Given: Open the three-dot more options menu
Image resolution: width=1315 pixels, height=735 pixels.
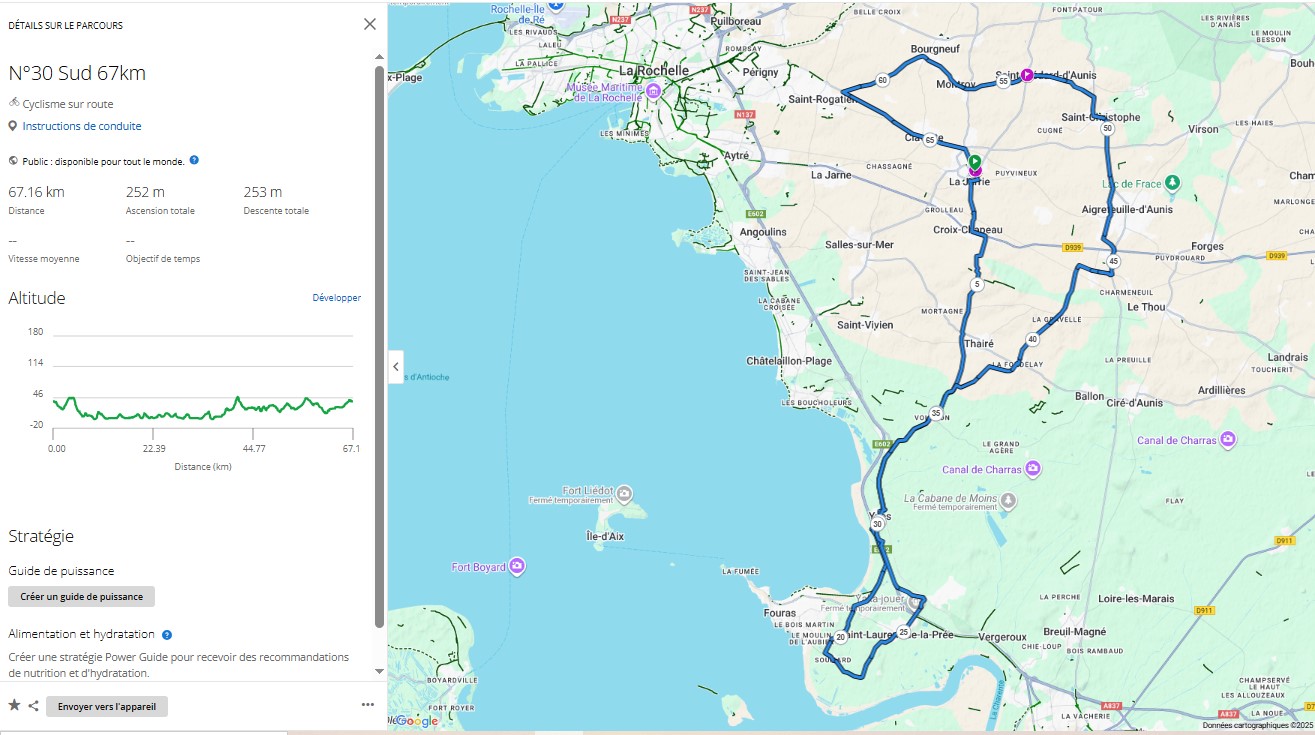Looking at the screenshot, I should click(x=367, y=705).
